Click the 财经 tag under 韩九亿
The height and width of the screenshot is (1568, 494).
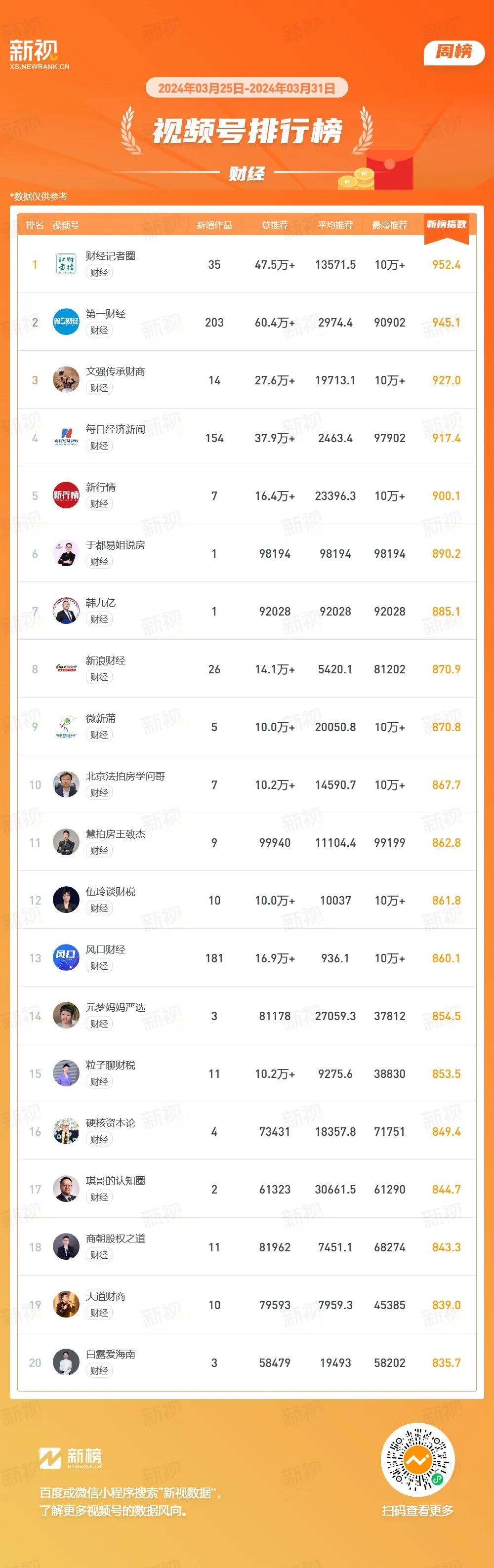99,619
